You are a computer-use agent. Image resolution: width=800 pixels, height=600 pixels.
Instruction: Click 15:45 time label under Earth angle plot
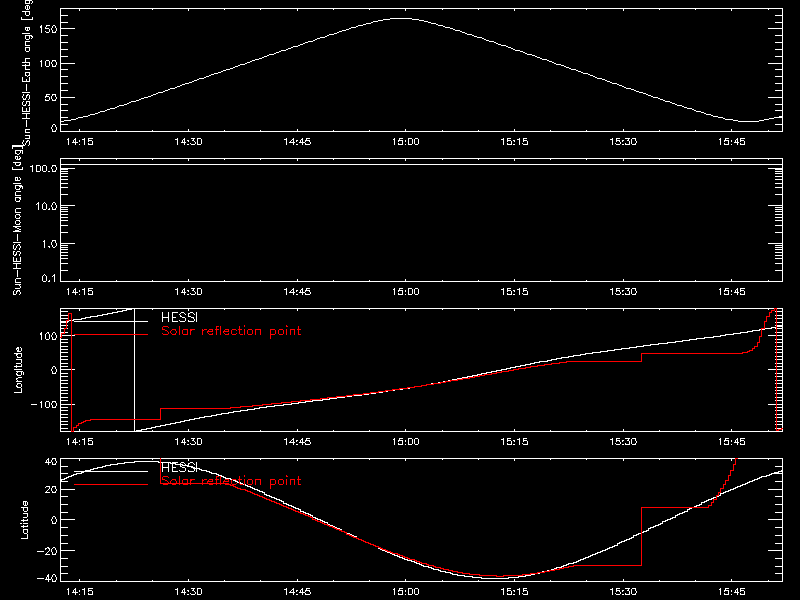[732, 142]
